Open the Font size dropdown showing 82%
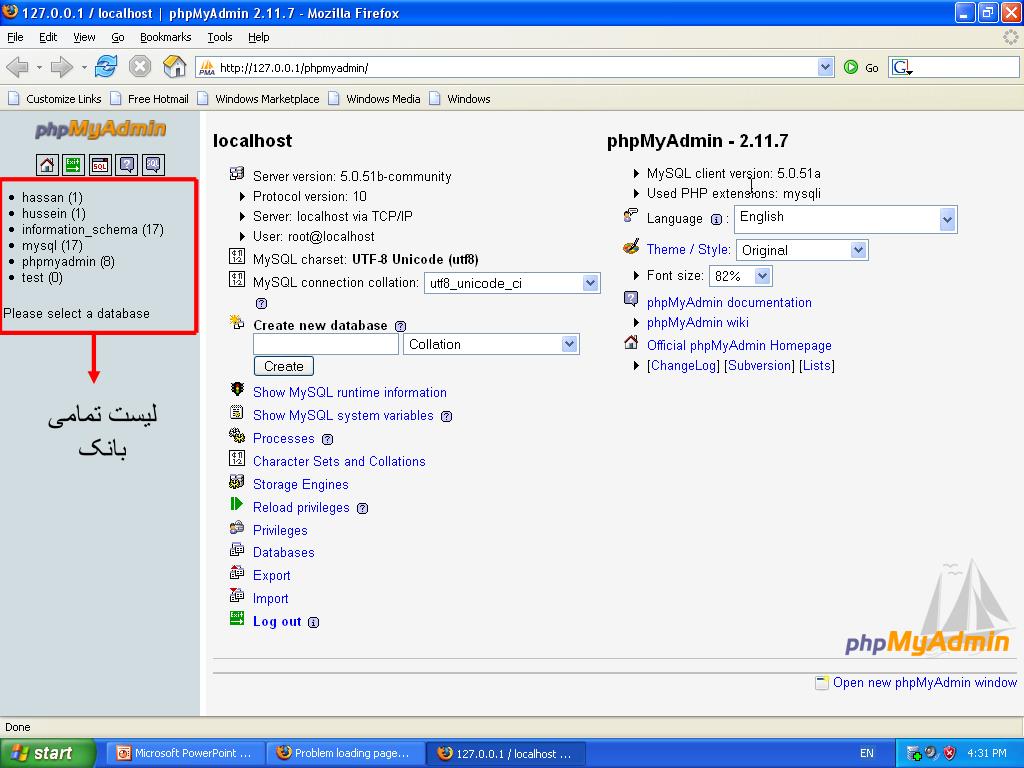The height and width of the screenshot is (768, 1024). (x=741, y=276)
